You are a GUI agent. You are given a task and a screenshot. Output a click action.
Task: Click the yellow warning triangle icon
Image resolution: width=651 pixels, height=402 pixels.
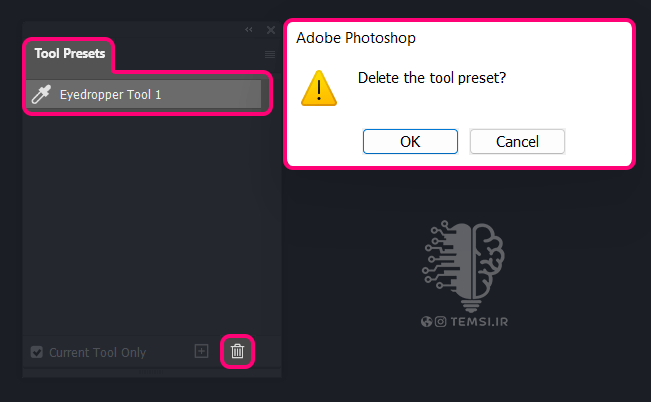319,88
